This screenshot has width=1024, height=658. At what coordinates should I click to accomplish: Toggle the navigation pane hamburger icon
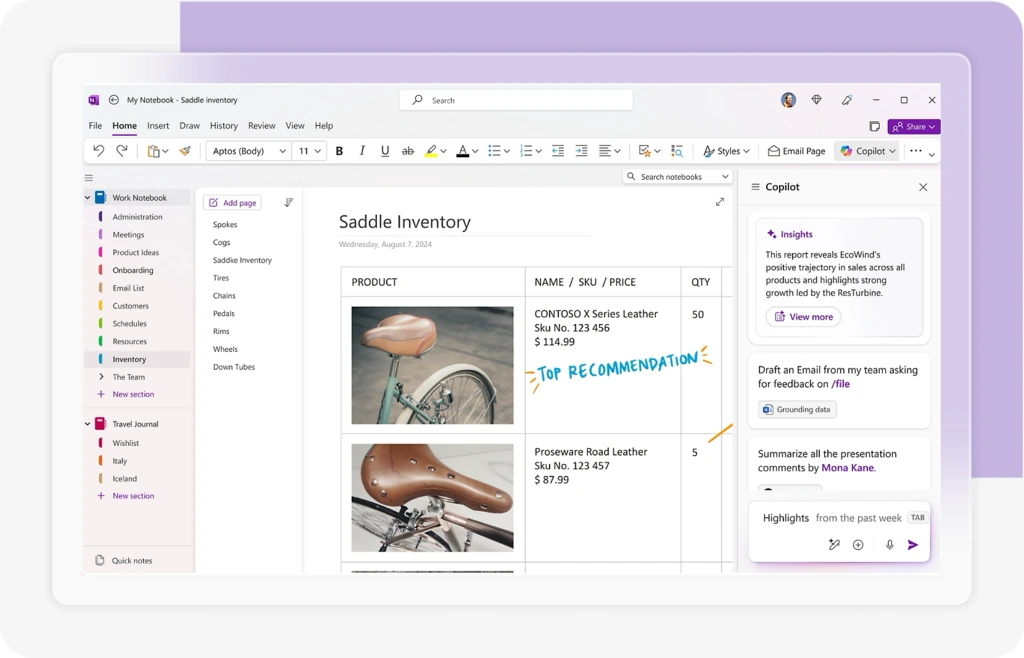(x=89, y=178)
